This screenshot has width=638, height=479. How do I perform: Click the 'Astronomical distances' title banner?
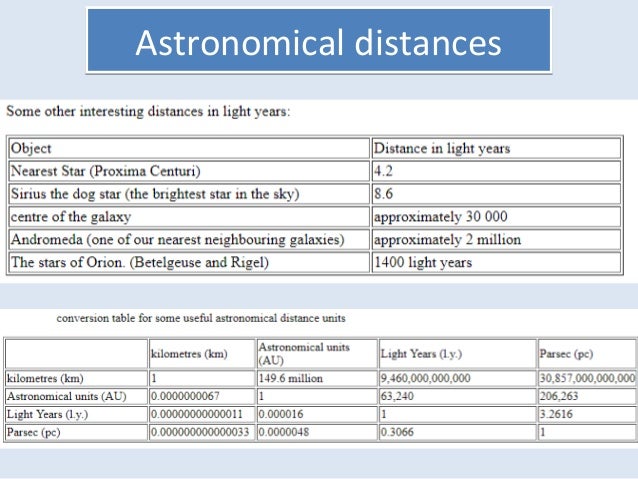click(319, 41)
